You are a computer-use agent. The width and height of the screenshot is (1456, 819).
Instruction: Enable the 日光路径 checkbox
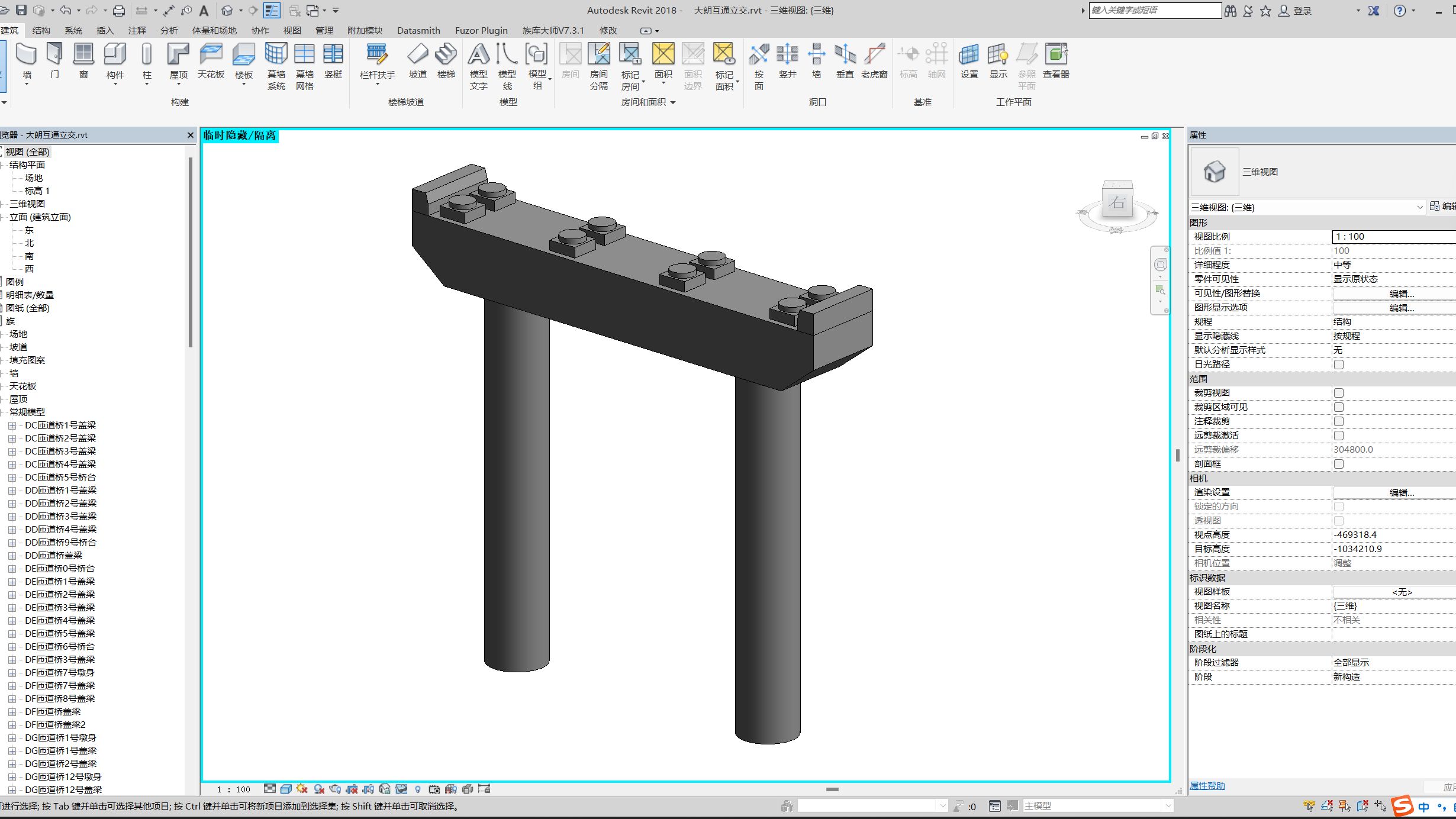1339,365
